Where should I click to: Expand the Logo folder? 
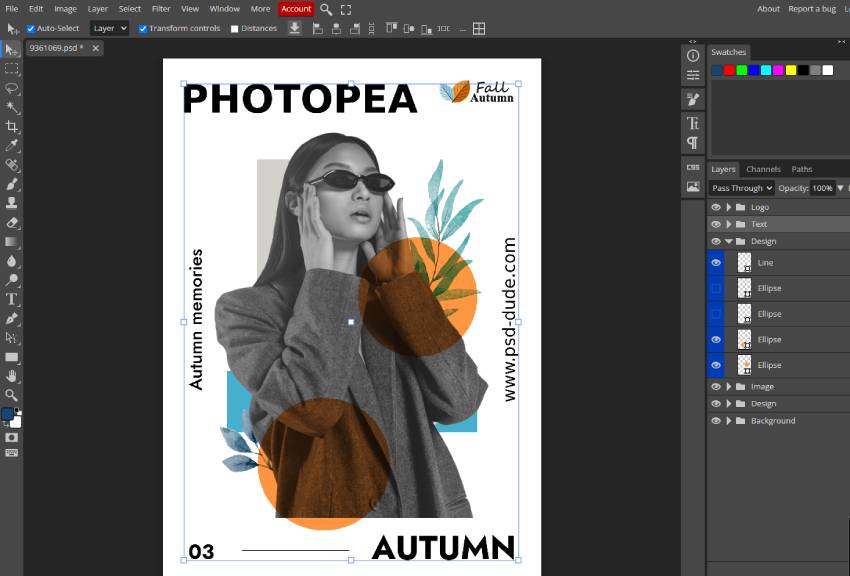[729, 208]
